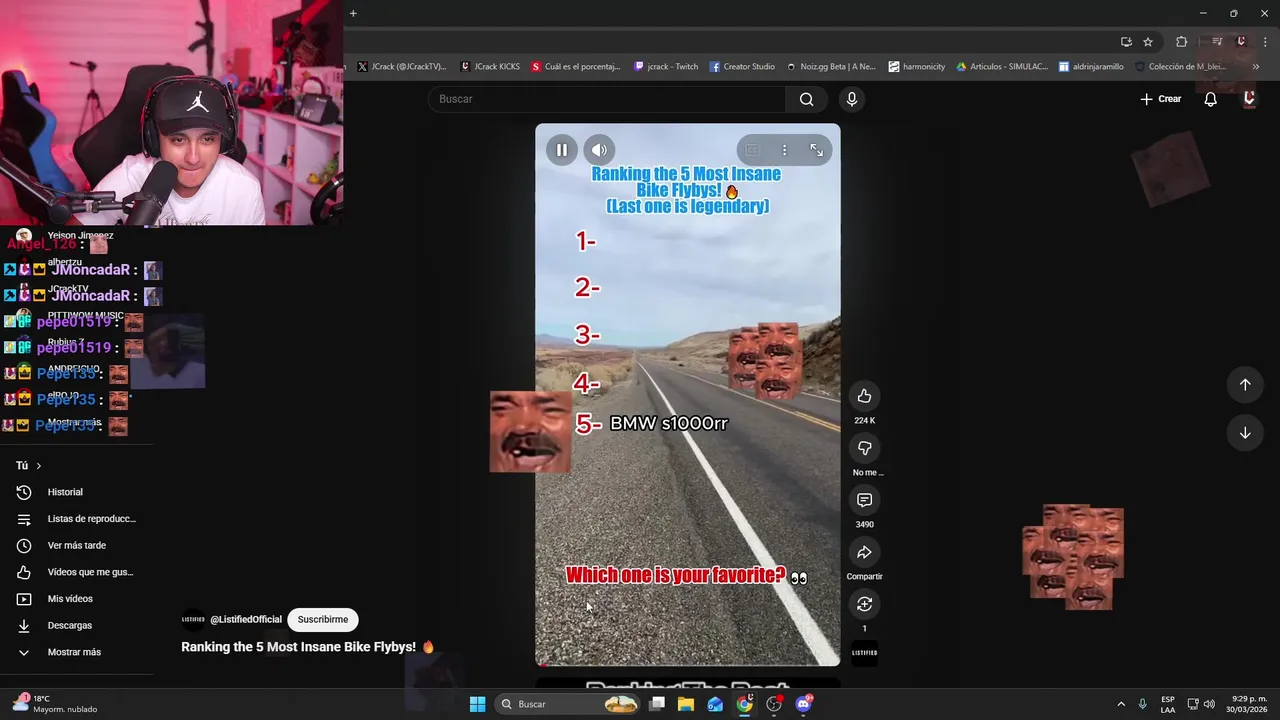Bookmark this page with the star icon
1280x720 pixels.
(1148, 42)
